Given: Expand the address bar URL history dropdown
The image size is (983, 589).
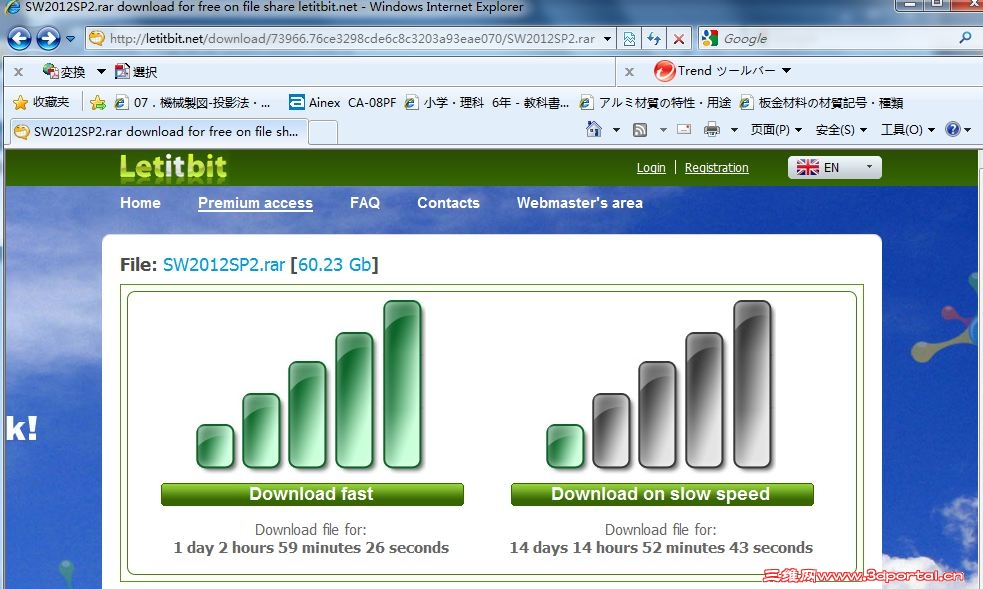Looking at the screenshot, I should click(607, 39).
